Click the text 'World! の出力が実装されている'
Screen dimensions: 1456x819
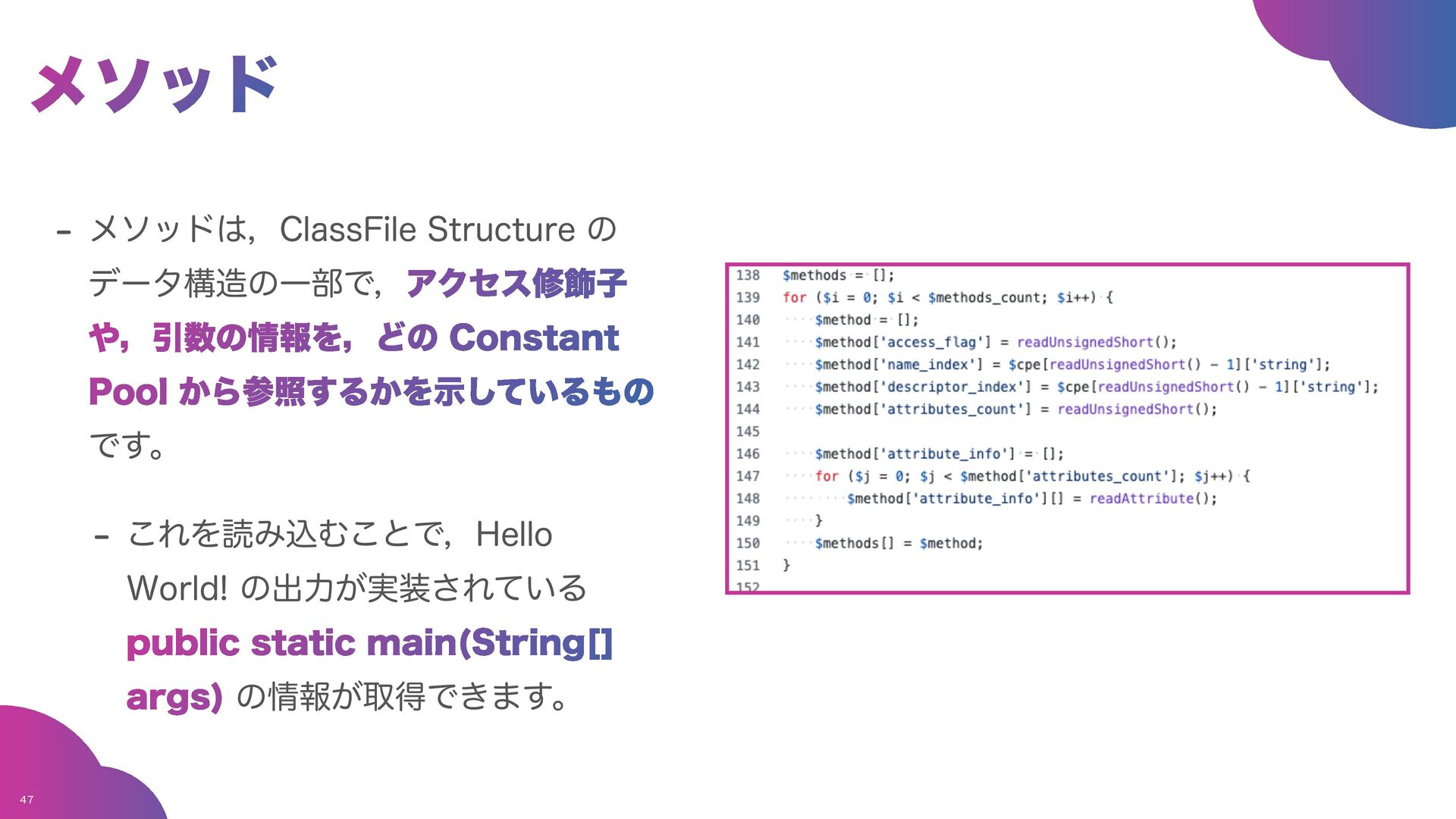click(x=356, y=588)
